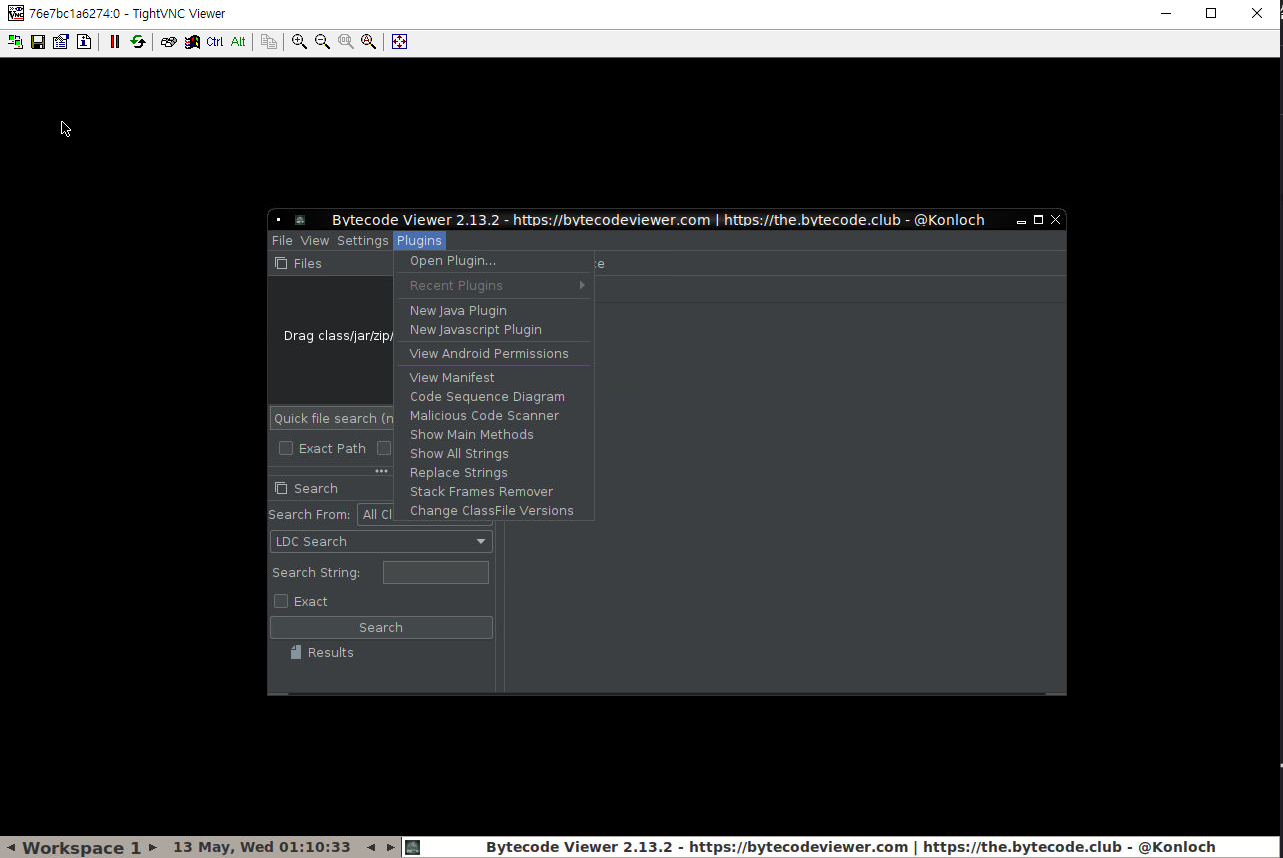This screenshot has height=858, width=1283.
Task: Open the Settings menu
Action: [x=363, y=241]
